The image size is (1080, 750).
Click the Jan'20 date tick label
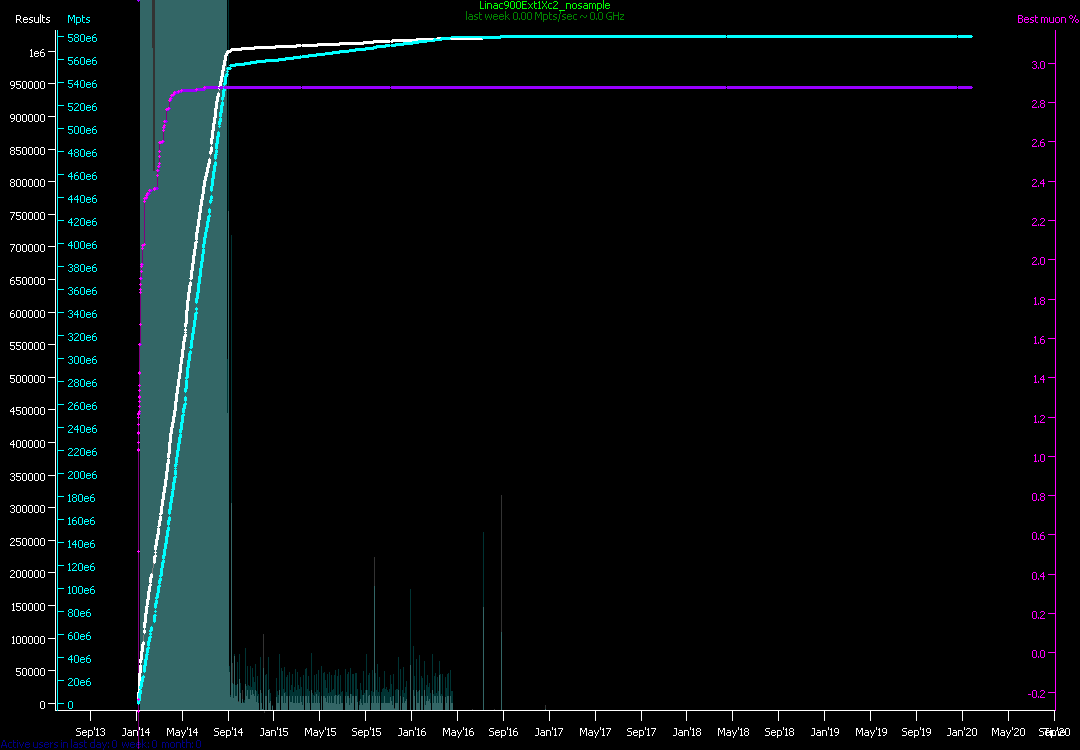[x=962, y=732]
